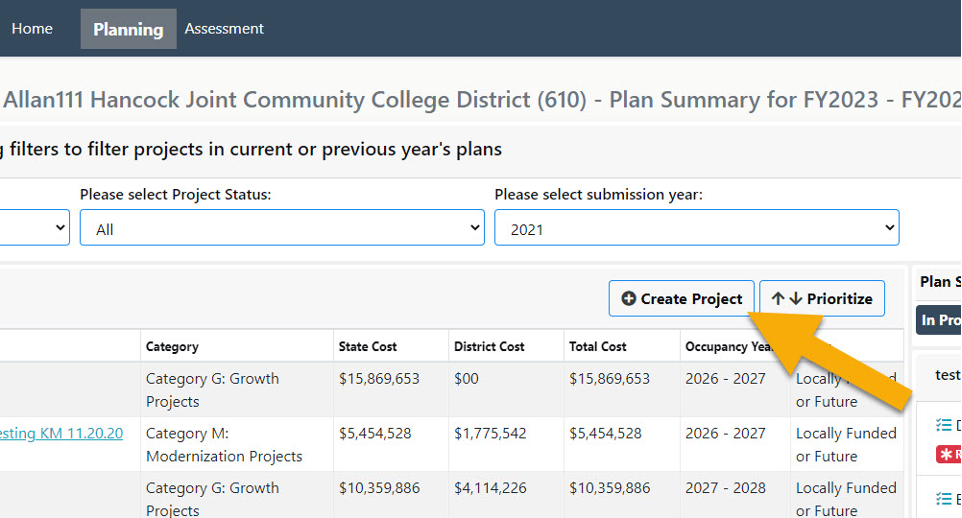Screen dimensions: 962x518
Task: Open the Home menu item
Action: pyautogui.click(x=32, y=29)
